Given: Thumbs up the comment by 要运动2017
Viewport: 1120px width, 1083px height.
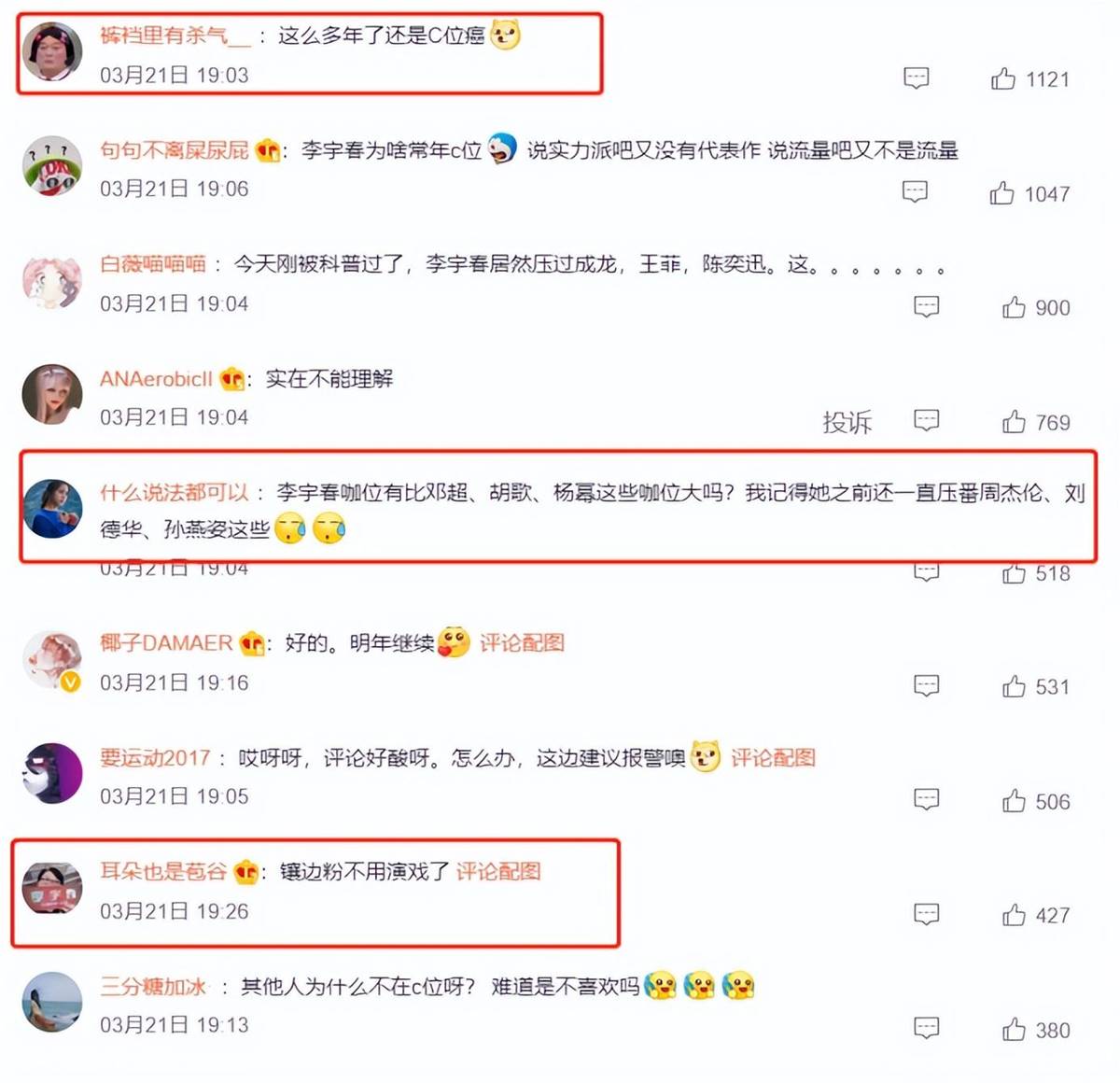Looking at the screenshot, I should click(x=1014, y=801).
